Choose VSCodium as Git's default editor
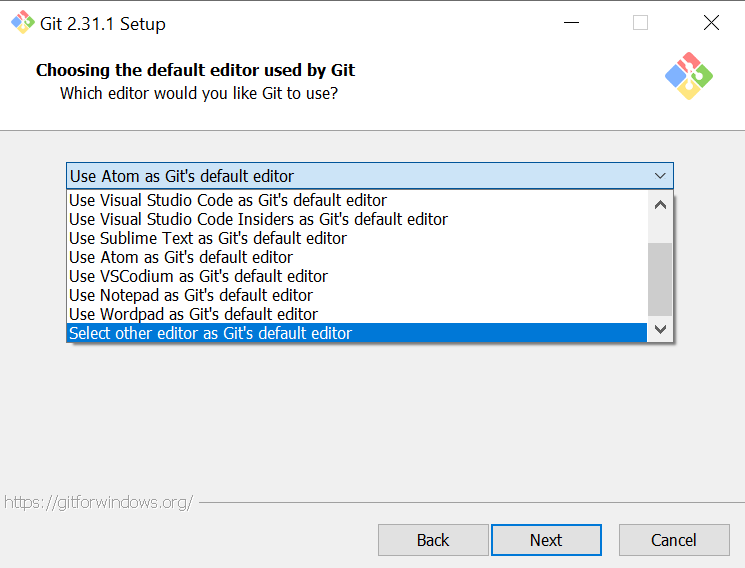The image size is (745, 568). click(x=198, y=276)
